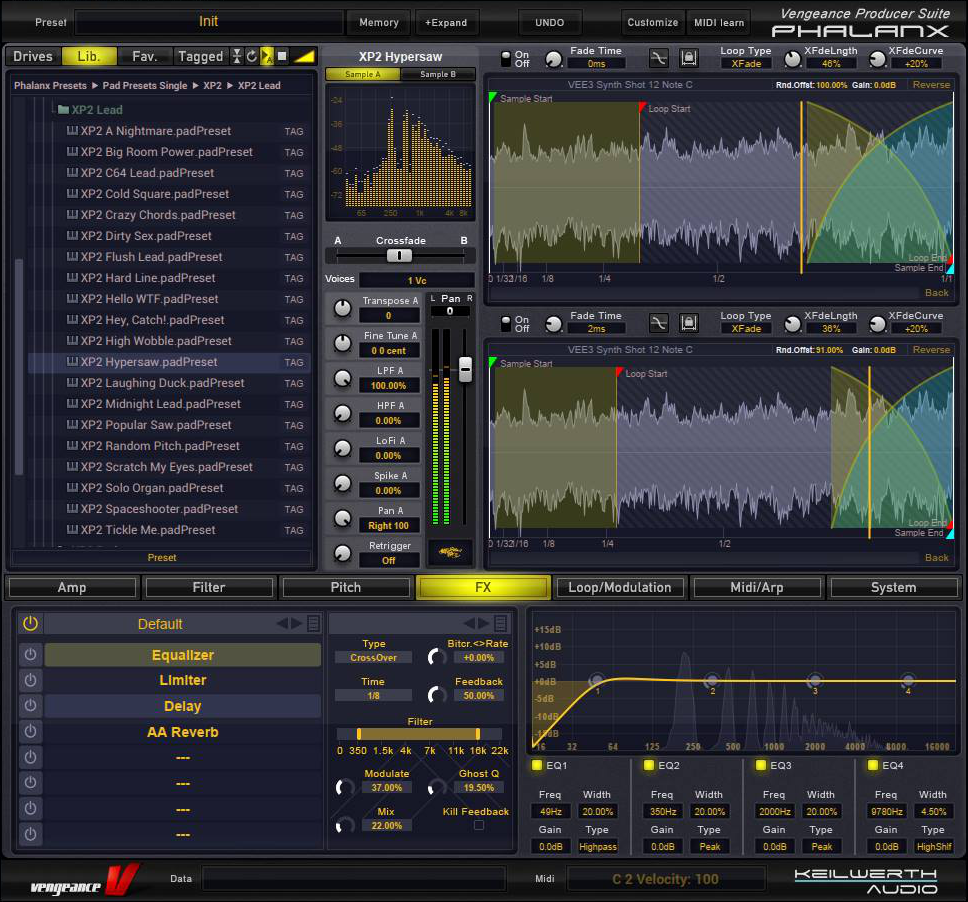Screen dimensions: 968x902
Task: Click the refresh icon in preset browser toolbar
Action: coord(252,57)
